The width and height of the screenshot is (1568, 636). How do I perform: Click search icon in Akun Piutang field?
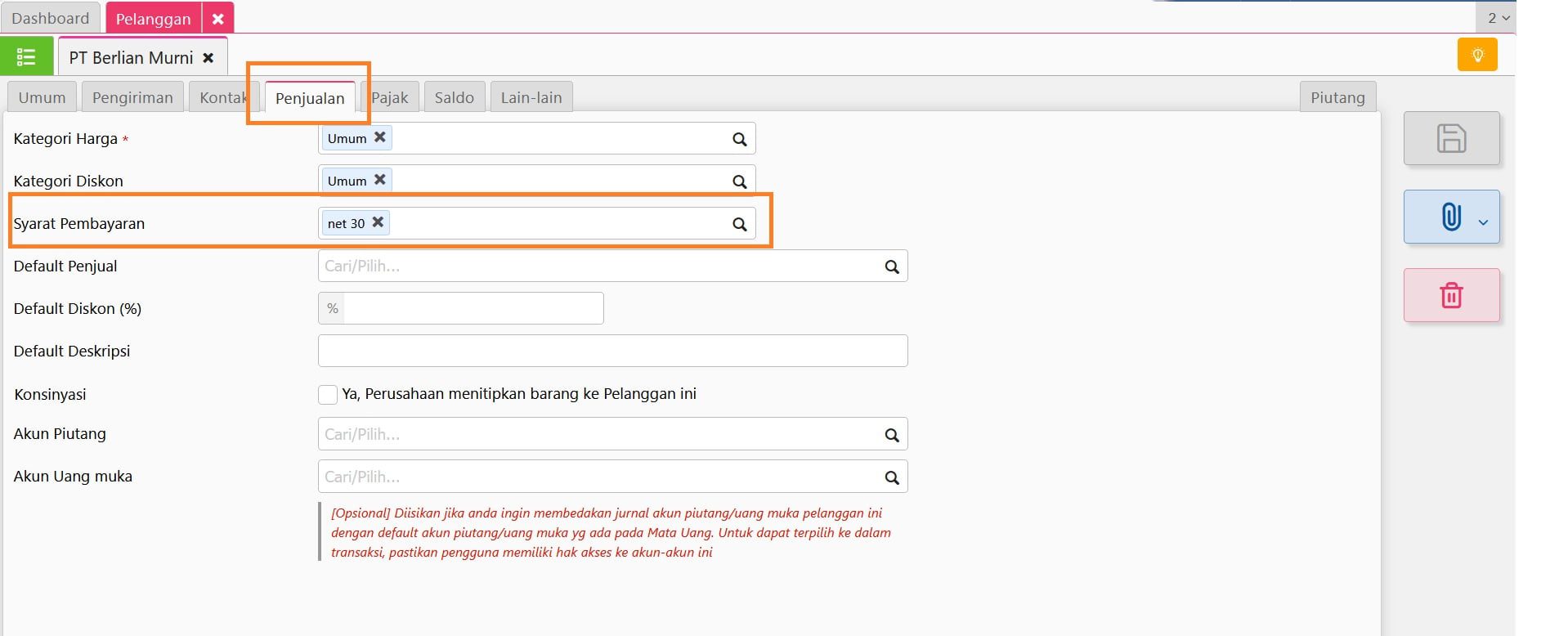click(891, 435)
